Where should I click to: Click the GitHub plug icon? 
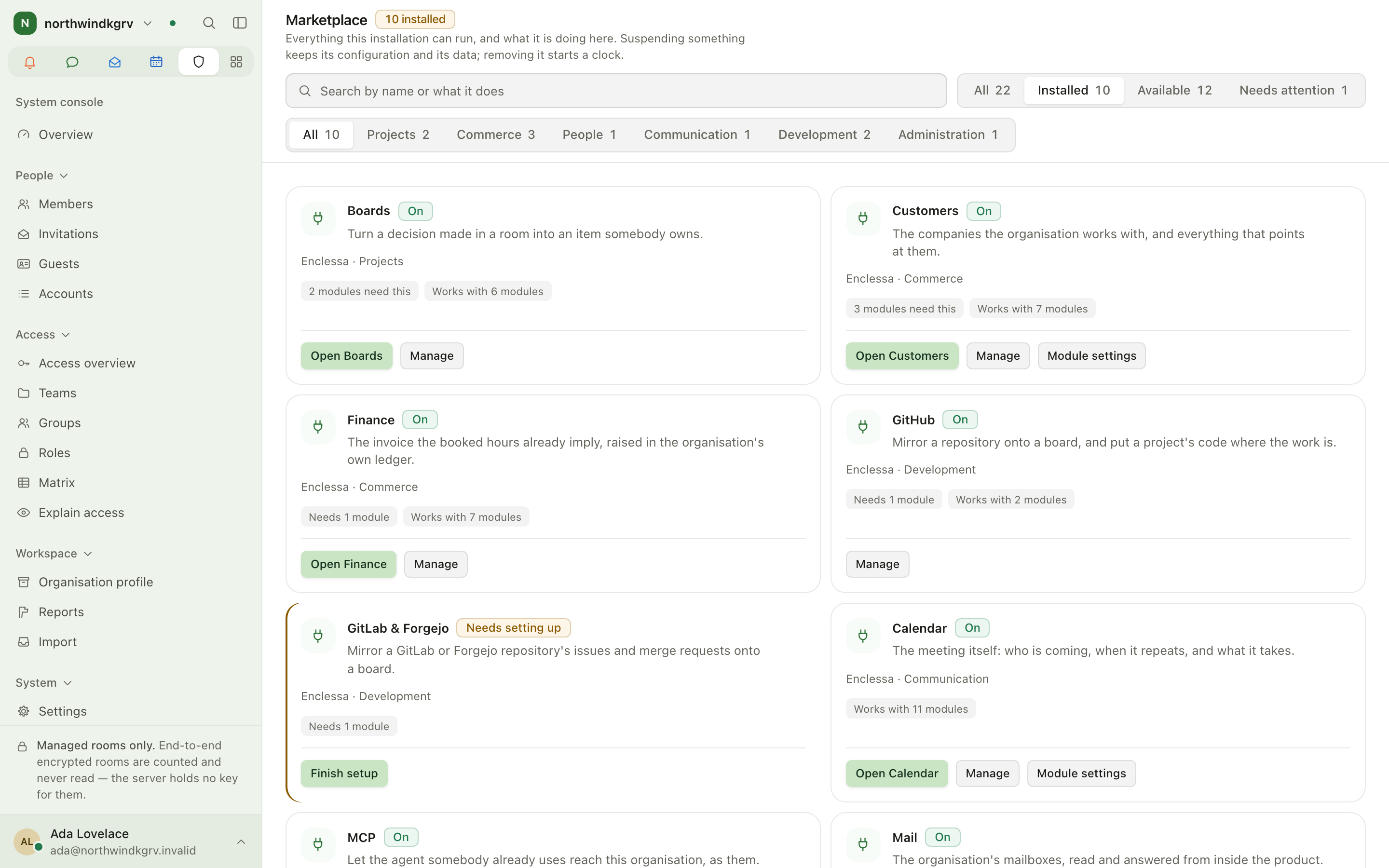[x=863, y=427]
